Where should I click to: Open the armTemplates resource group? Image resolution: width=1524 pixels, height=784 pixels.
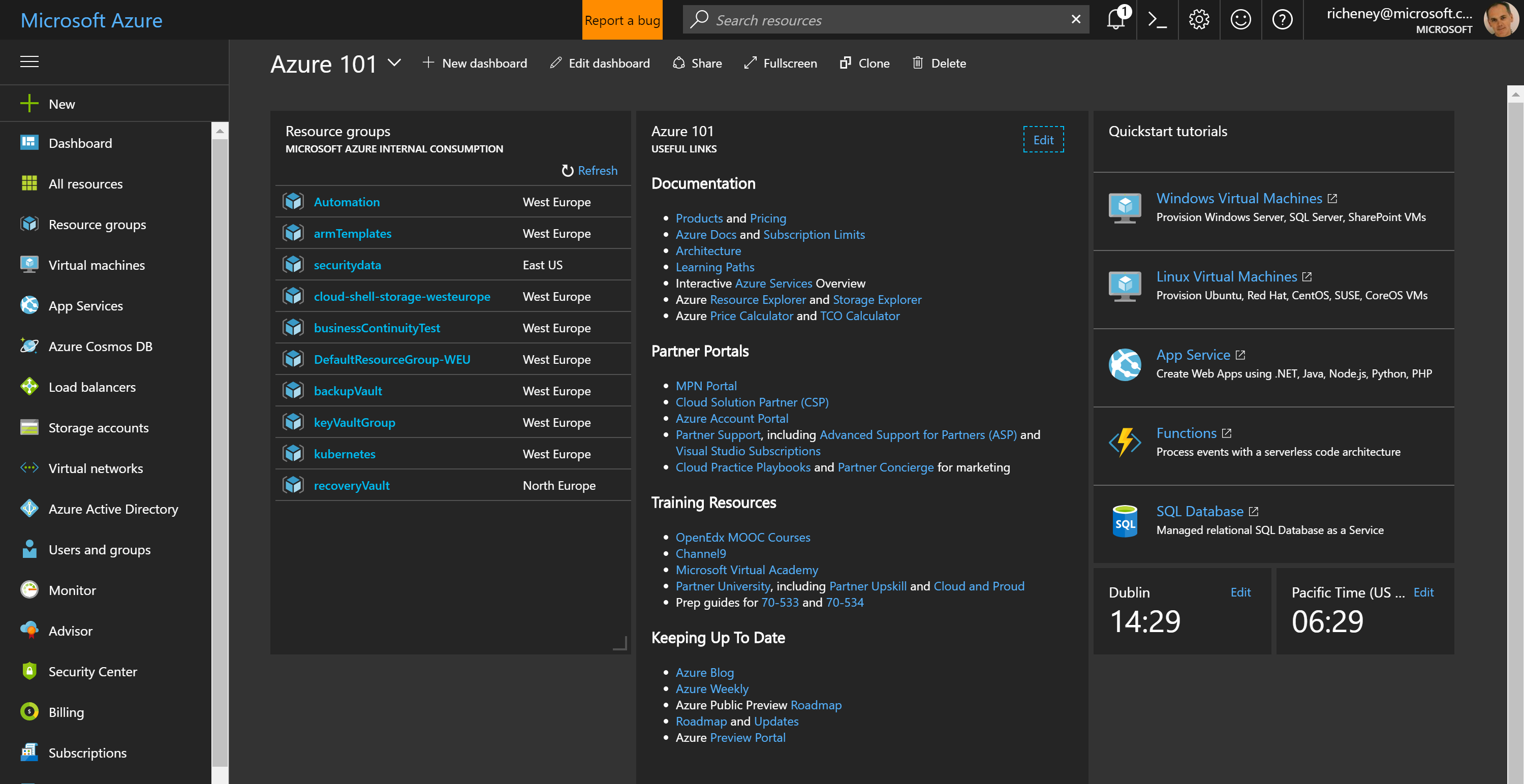(353, 233)
